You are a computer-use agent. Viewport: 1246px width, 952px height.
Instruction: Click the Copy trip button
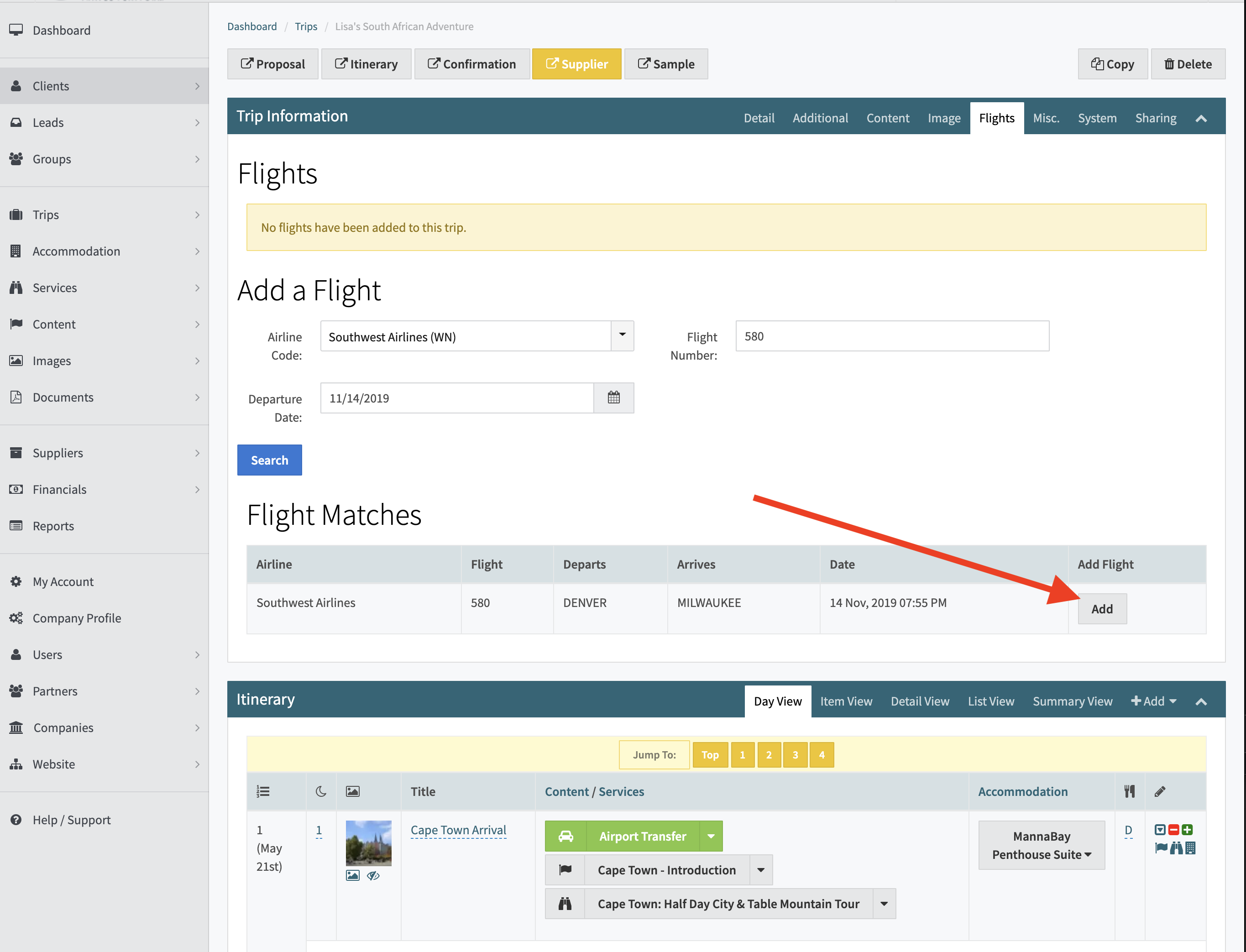[x=1112, y=63]
